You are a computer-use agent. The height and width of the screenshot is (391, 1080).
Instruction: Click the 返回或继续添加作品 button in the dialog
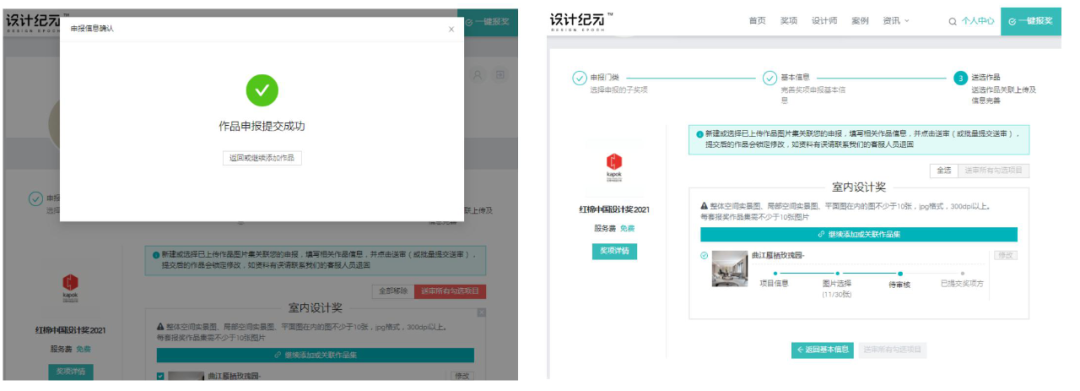tap(262, 158)
